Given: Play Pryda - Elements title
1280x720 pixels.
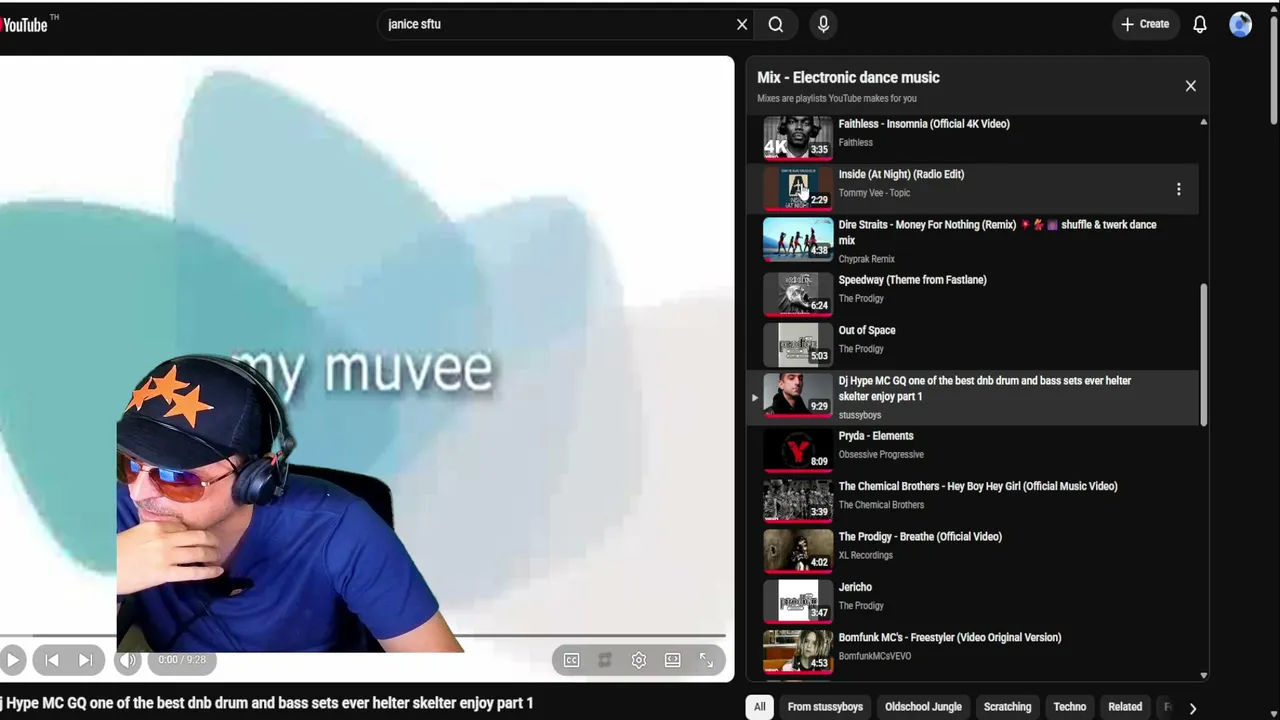Looking at the screenshot, I should (876, 436).
